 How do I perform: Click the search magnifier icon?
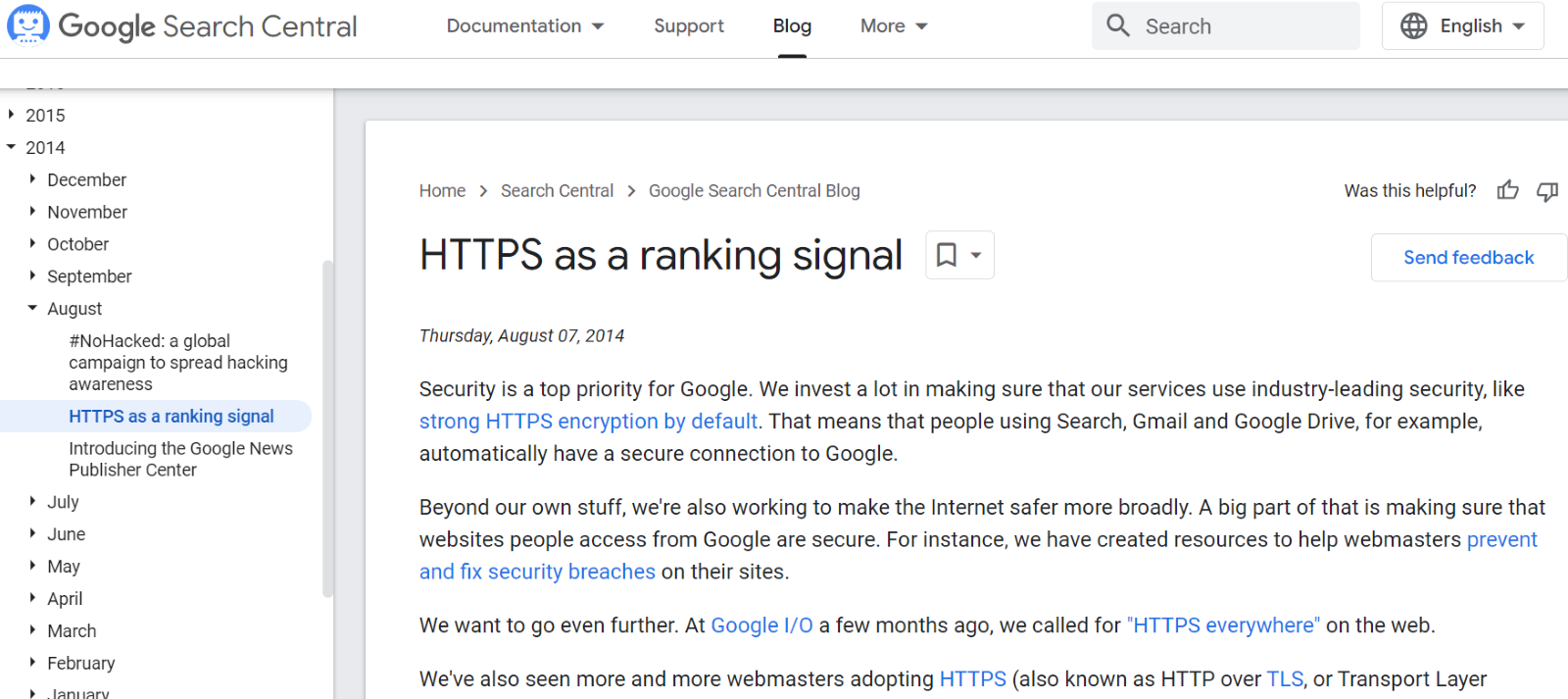[x=1118, y=25]
